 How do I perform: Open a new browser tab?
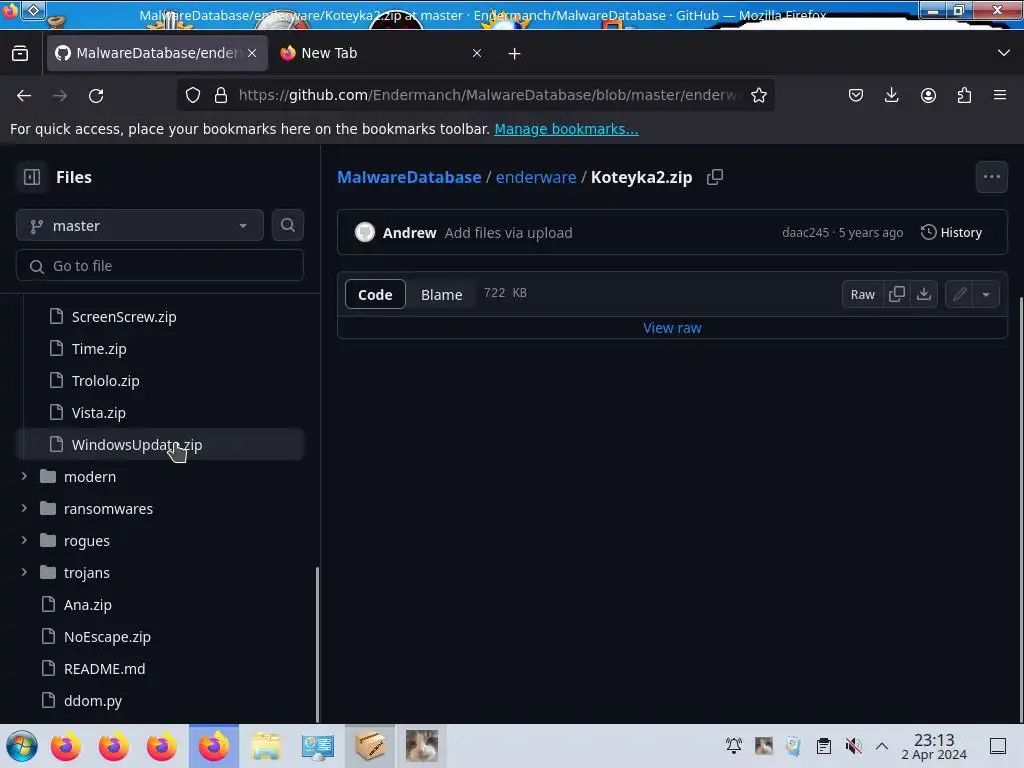(x=515, y=54)
